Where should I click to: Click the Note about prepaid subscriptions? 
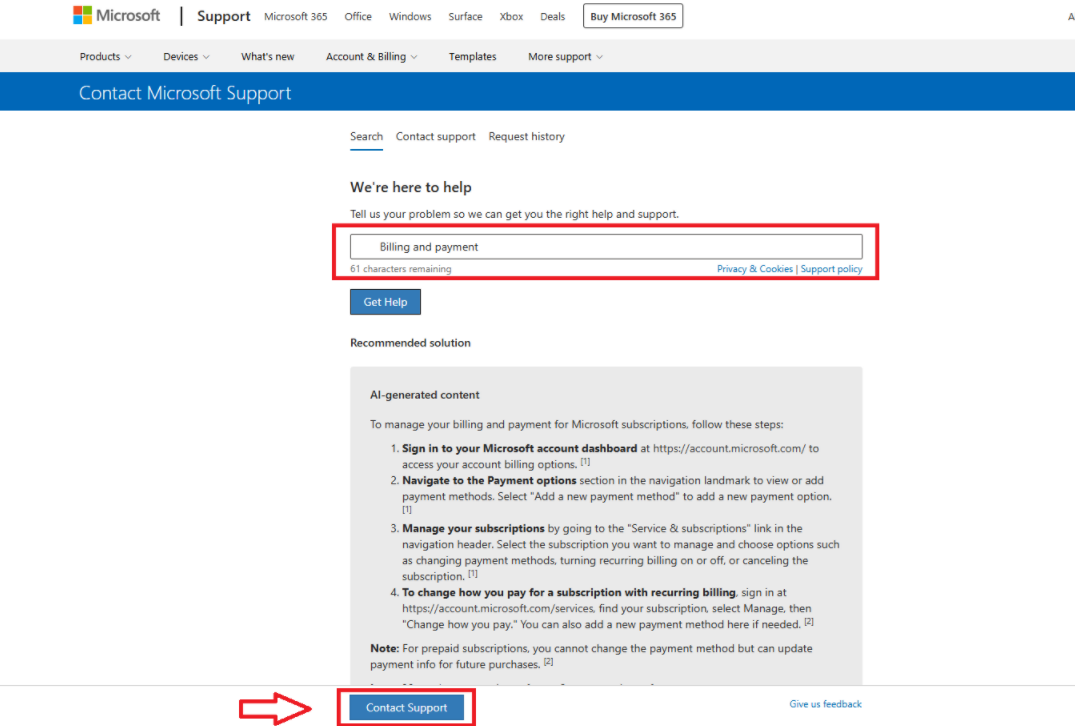(591, 656)
